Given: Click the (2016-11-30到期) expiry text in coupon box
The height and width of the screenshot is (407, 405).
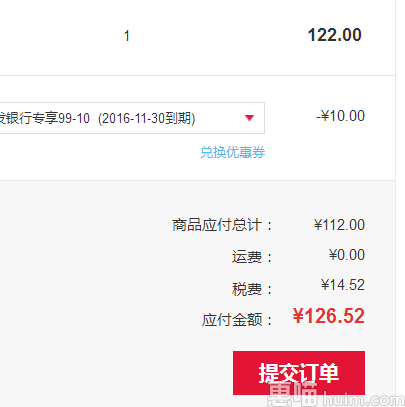Looking at the screenshot, I should [147, 118].
